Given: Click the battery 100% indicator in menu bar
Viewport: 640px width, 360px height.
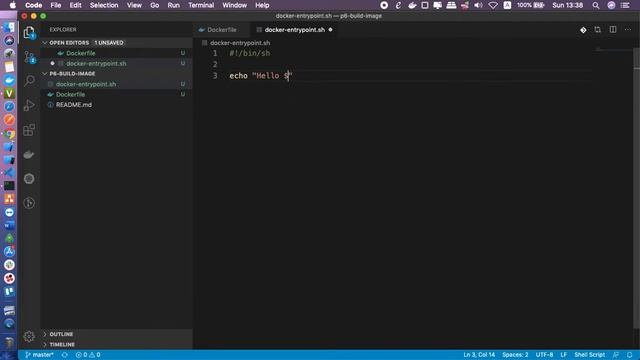Looking at the screenshot, I should pos(531,5).
